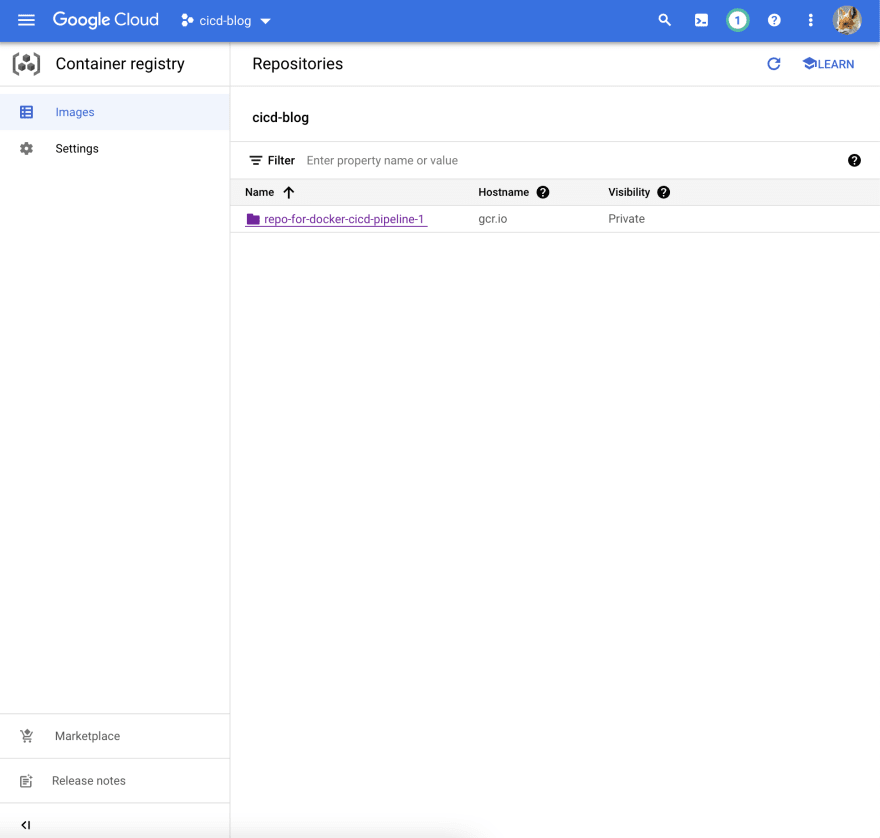The height and width of the screenshot is (838, 880).
Task: Open Settings in the sidebar
Action: pos(114,149)
